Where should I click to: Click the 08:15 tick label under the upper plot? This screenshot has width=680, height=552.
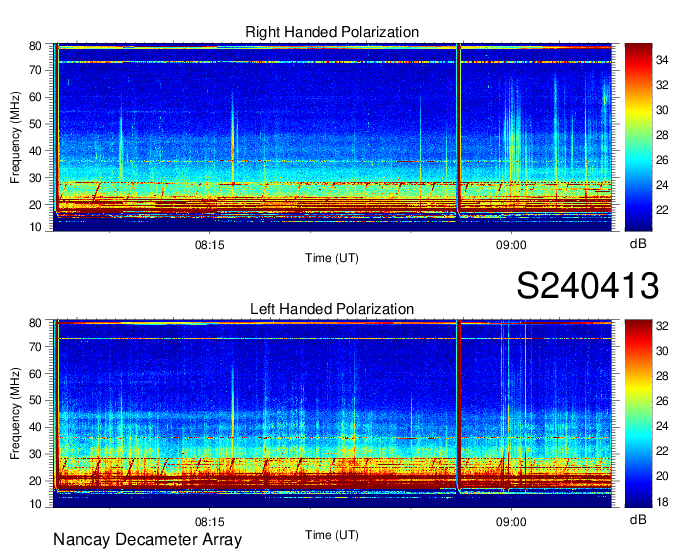[209, 245]
